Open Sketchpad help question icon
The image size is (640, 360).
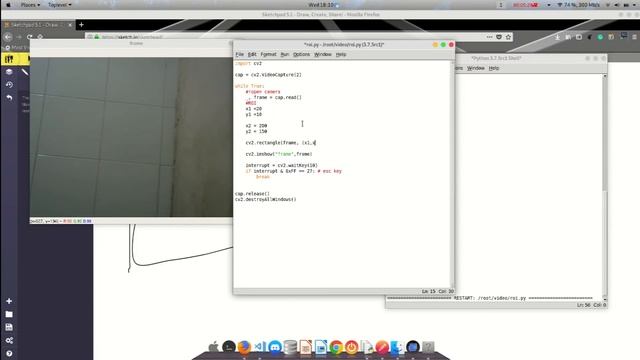click(9, 353)
